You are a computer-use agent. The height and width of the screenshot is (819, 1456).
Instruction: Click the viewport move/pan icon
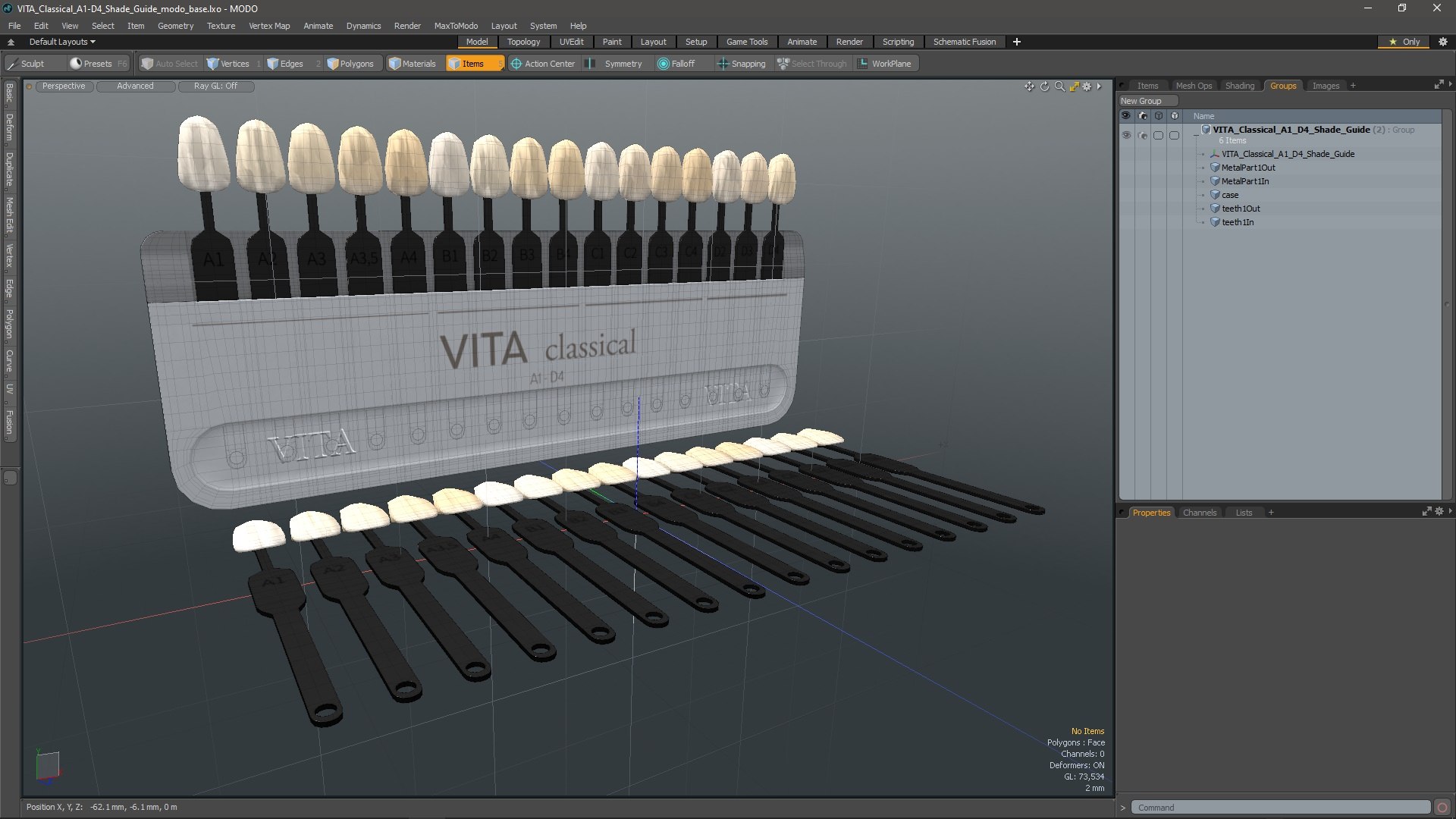pyautogui.click(x=1029, y=86)
